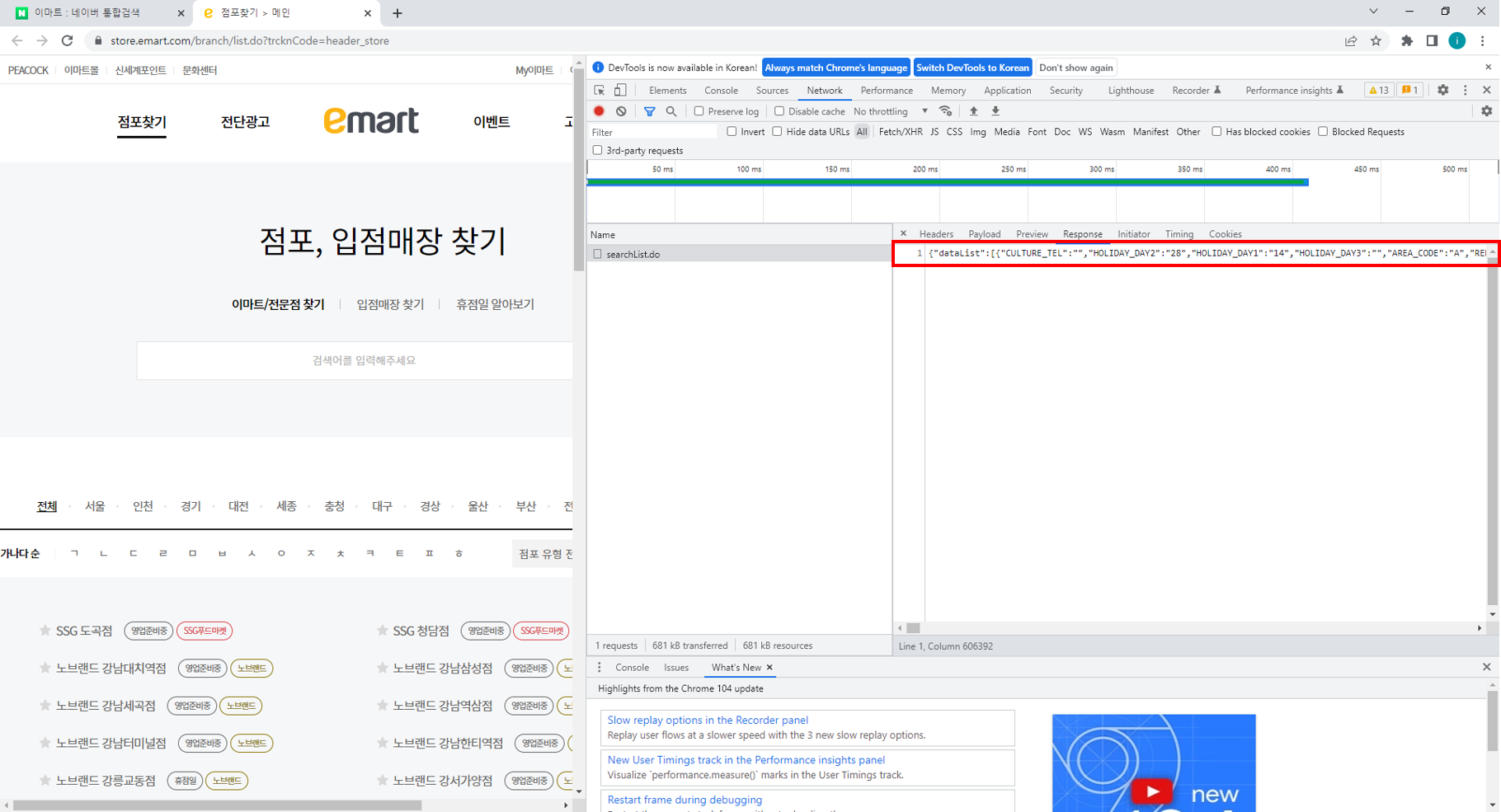Check the Invert filter checkbox
This screenshot has width=1501, height=812.
tap(732, 132)
